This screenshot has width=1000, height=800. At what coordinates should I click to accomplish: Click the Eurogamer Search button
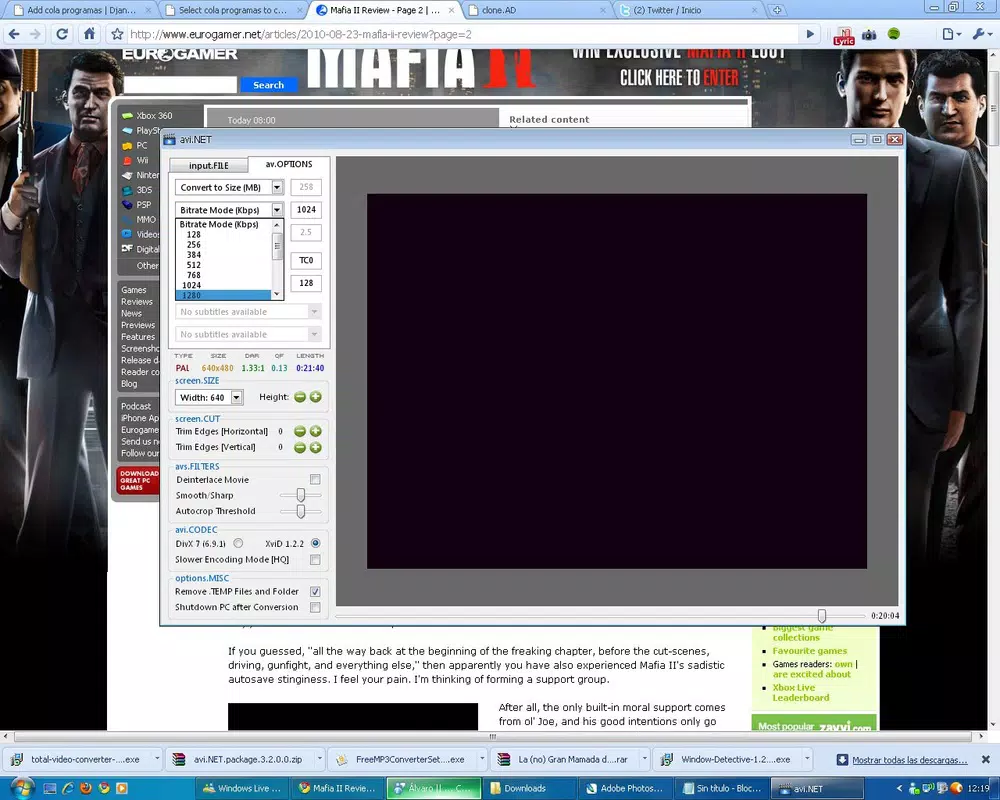(x=268, y=85)
